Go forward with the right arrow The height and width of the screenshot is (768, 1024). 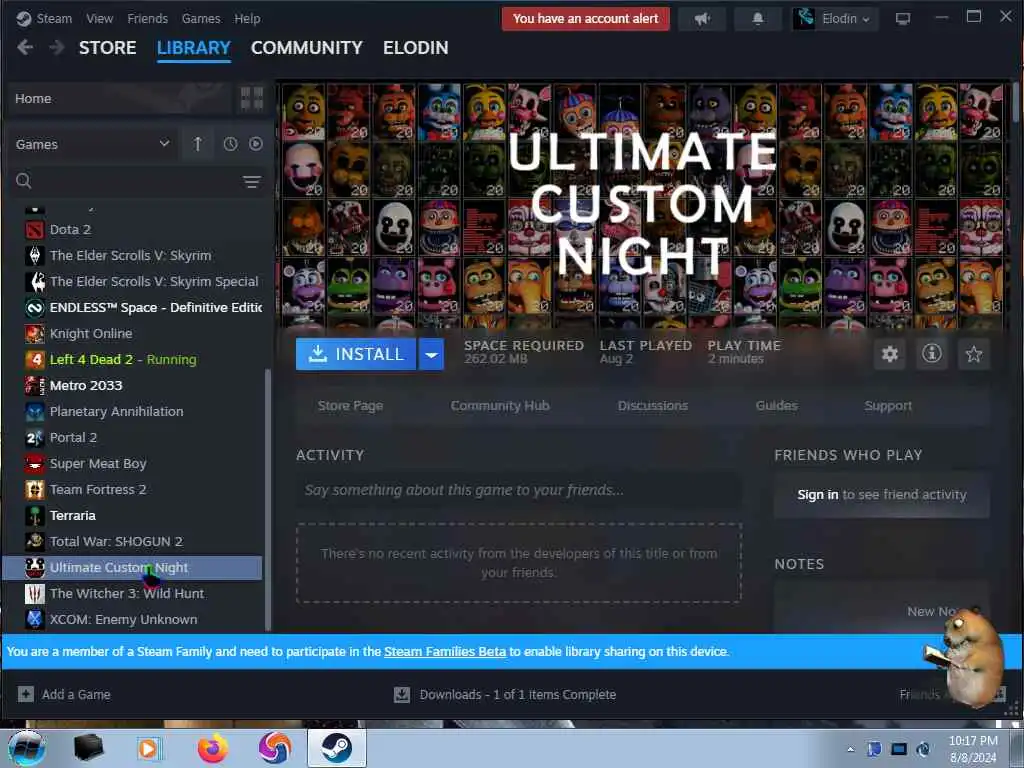57,48
